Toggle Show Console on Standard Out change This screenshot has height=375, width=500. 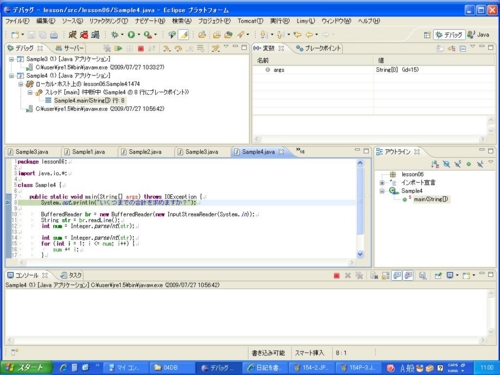pos(397,276)
